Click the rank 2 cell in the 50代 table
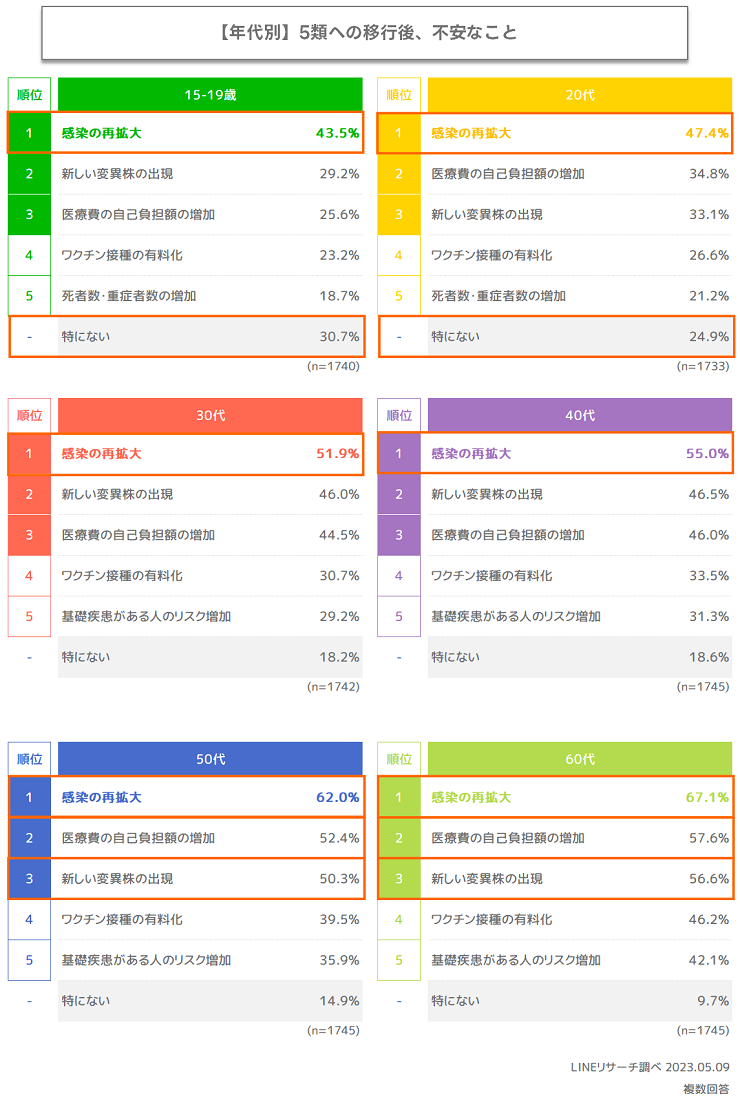Viewport: 740px width, 1103px height. [30, 838]
